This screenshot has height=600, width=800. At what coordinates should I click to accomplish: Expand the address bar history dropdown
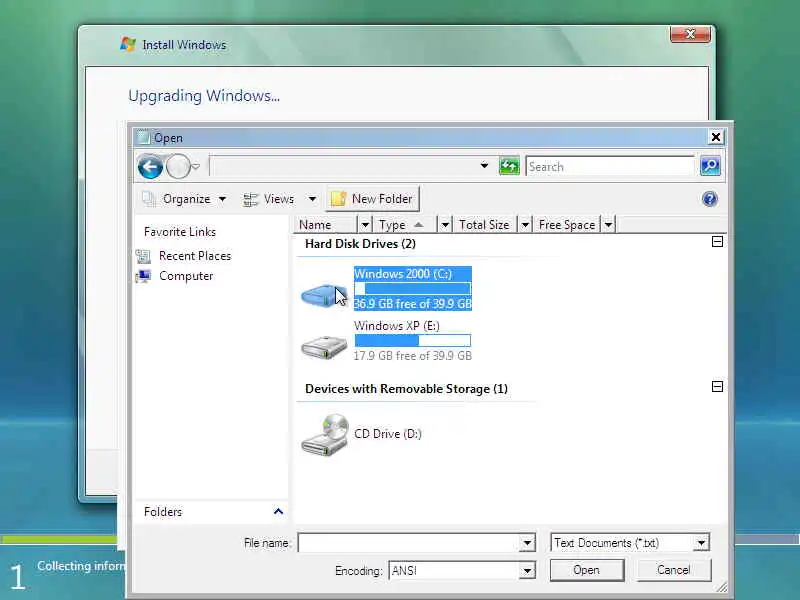(484, 166)
